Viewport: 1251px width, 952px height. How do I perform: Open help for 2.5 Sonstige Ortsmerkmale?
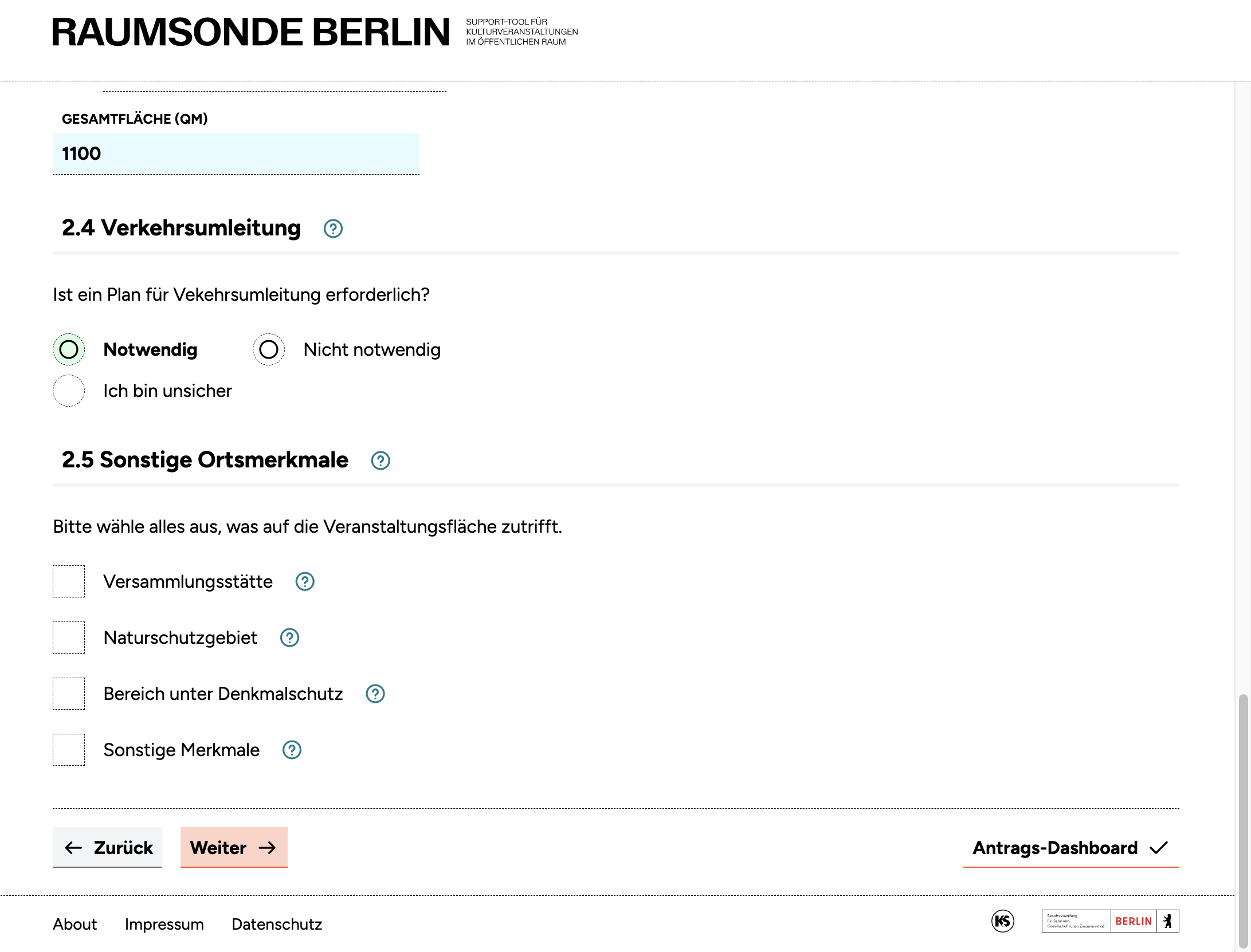click(x=381, y=461)
